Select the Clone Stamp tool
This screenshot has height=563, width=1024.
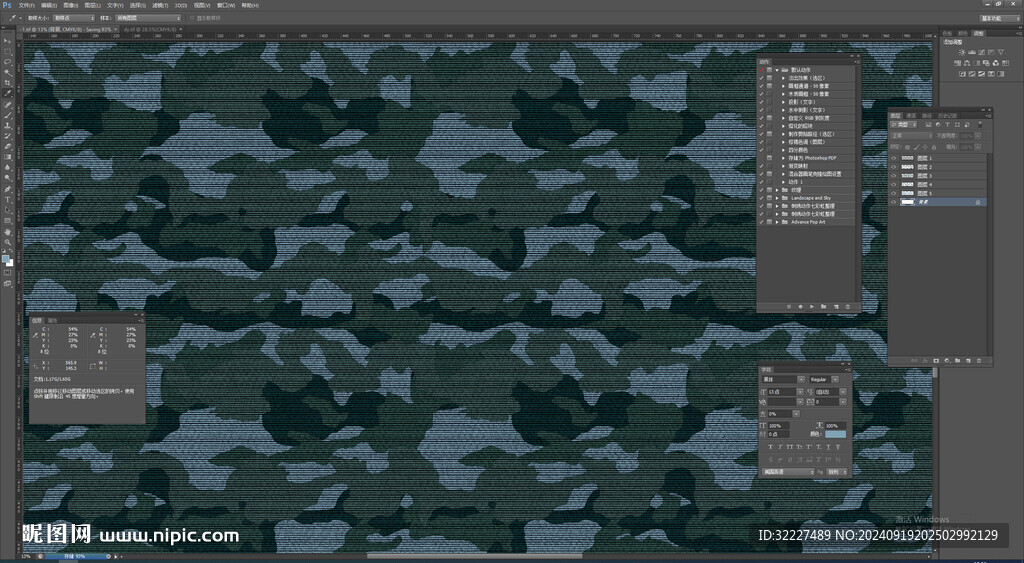click(x=8, y=125)
